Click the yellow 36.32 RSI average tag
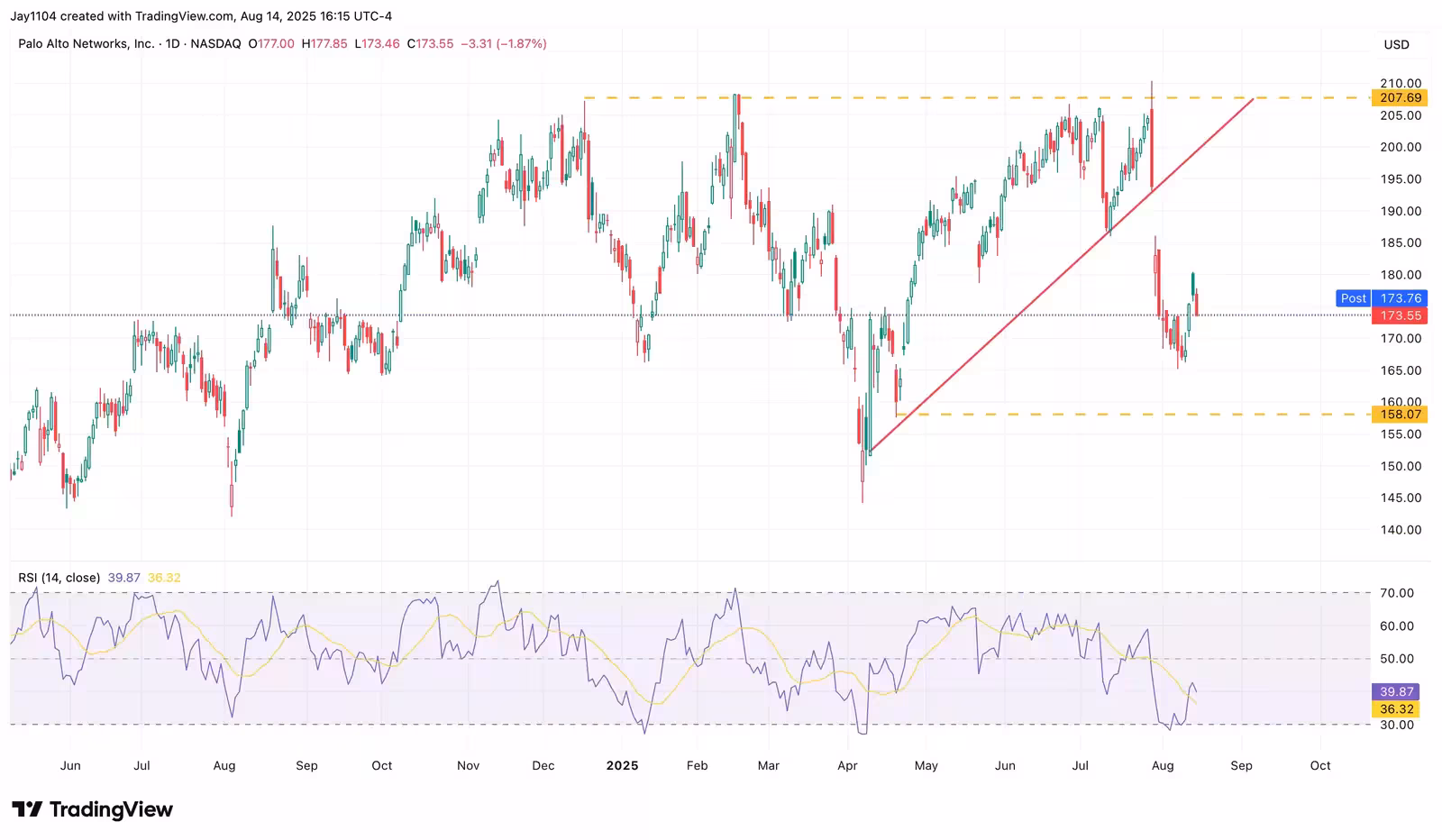Viewport: 1442px width, 840px height. click(x=1396, y=709)
